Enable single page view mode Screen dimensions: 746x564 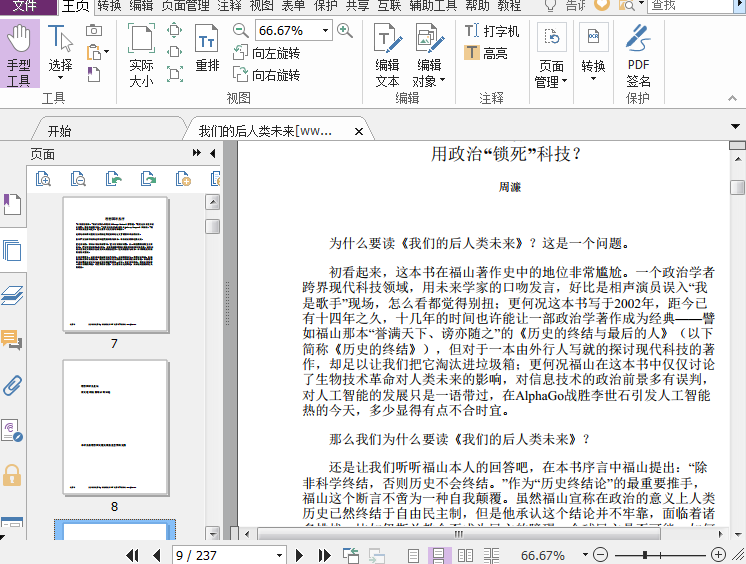coord(413,555)
